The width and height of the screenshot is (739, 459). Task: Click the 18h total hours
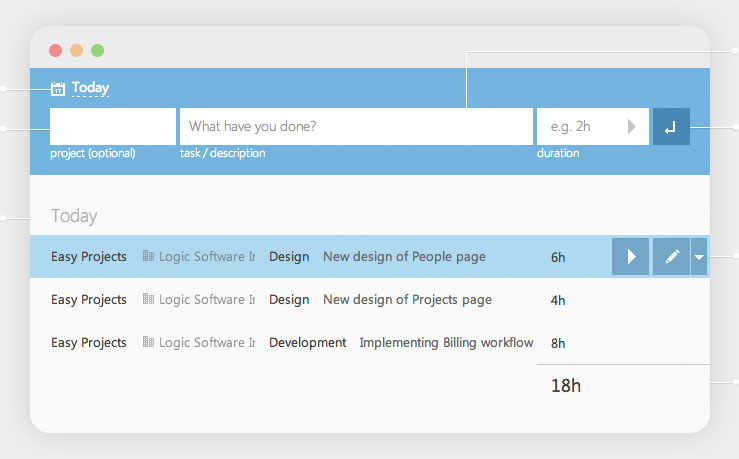(x=565, y=385)
